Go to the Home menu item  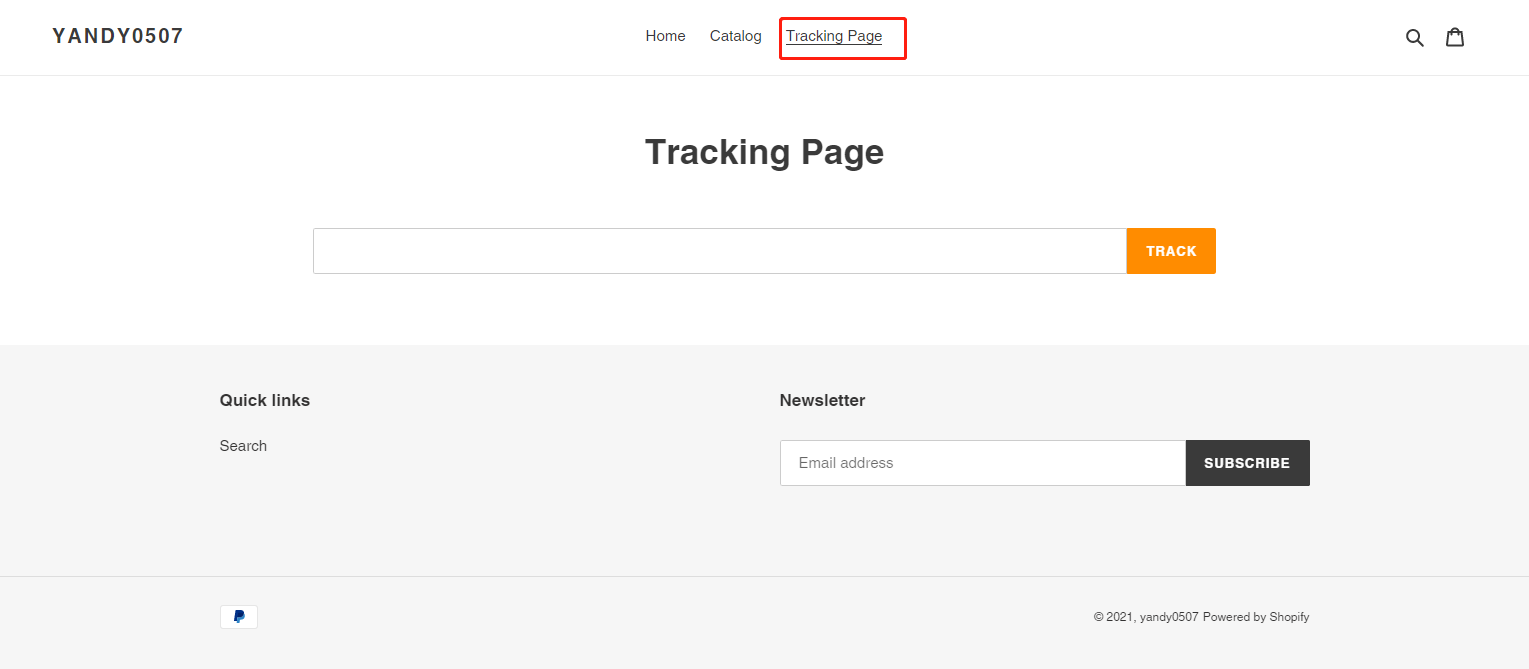(665, 36)
